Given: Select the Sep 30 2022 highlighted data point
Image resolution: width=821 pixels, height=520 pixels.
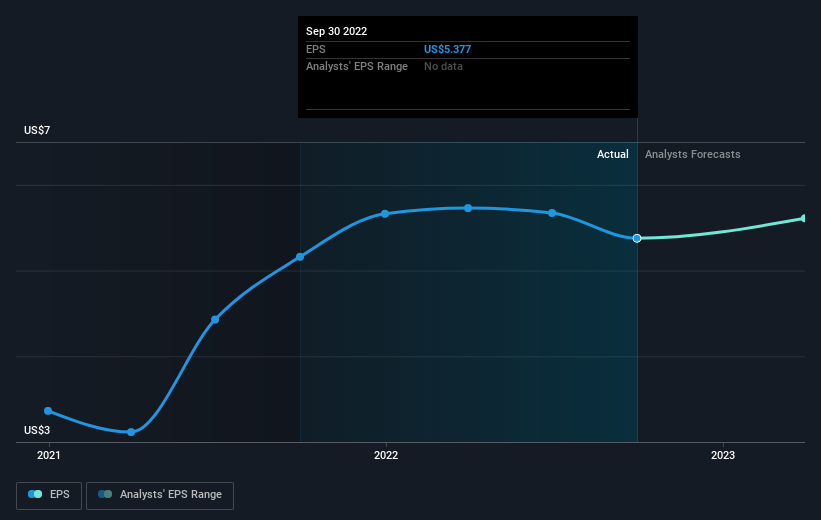Looking at the screenshot, I should 637,238.
